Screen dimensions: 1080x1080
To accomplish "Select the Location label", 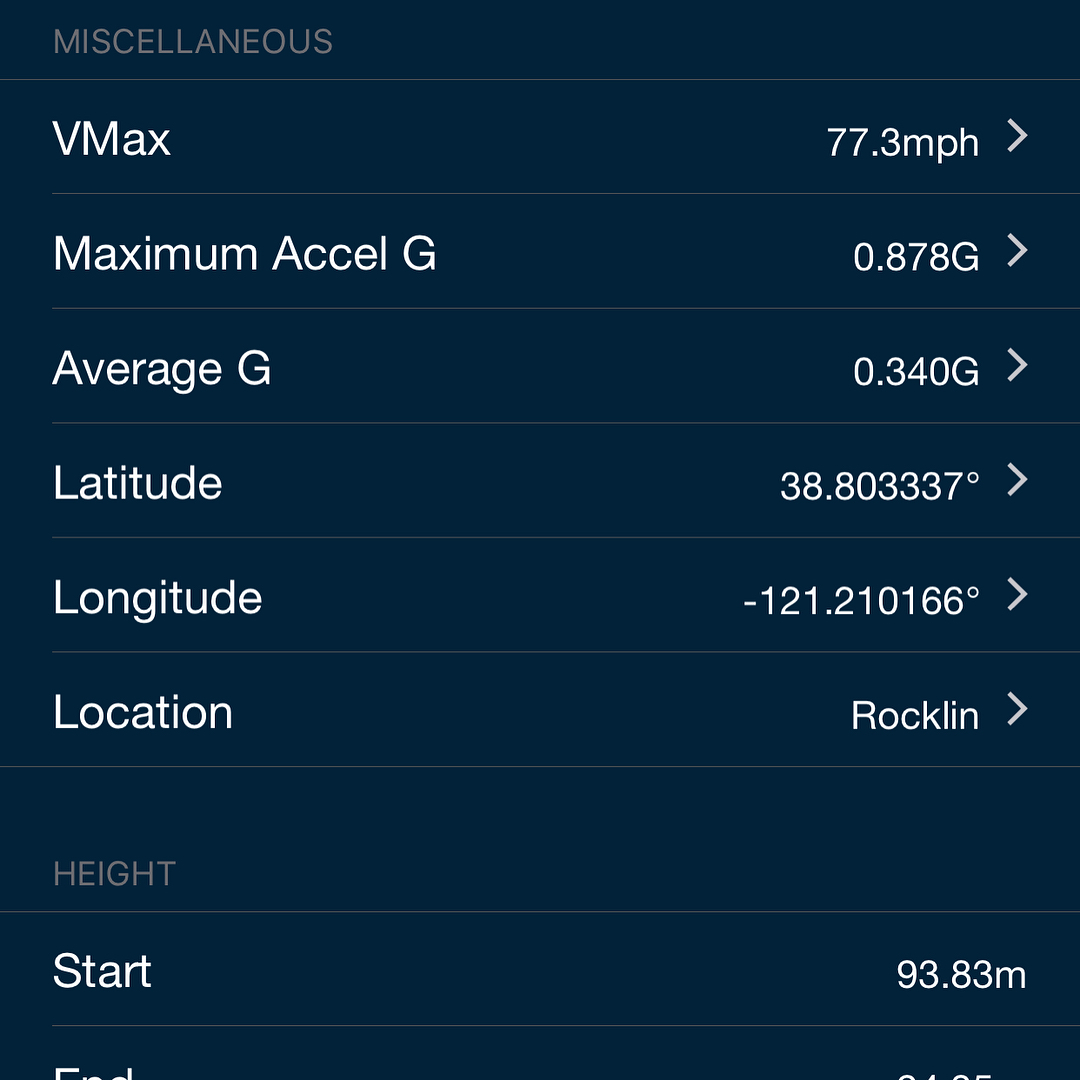I will coord(143,712).
